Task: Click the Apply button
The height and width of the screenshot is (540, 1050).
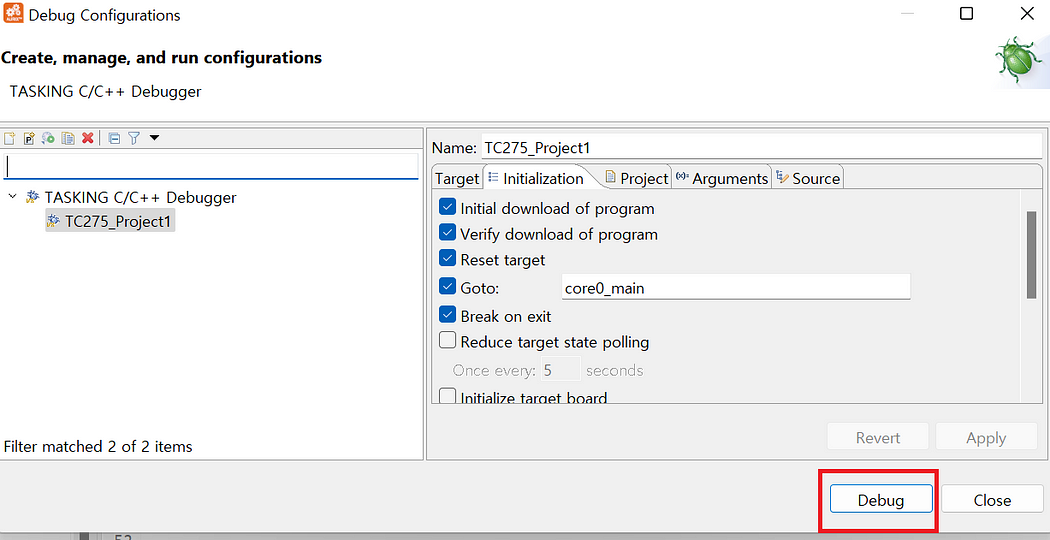Action: 986,437
